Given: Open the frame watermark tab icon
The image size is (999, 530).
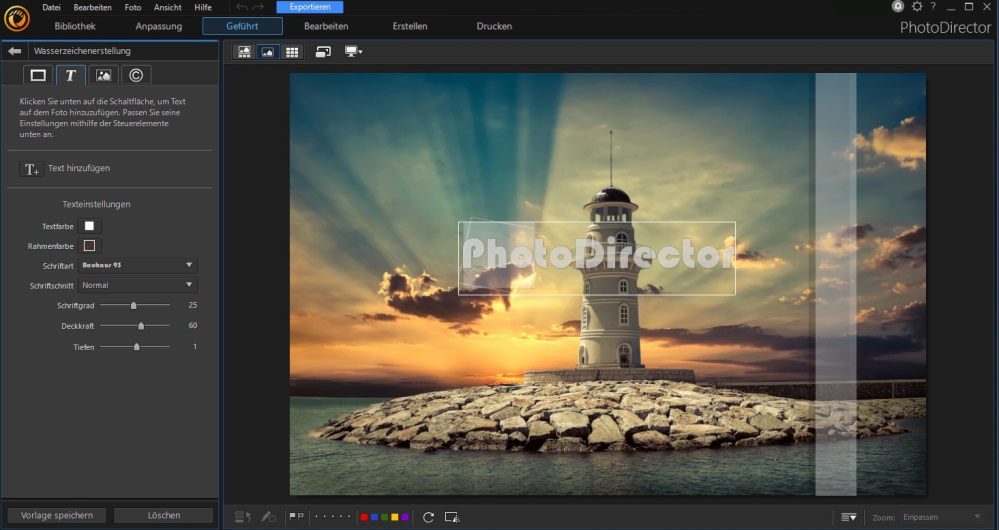Looking at the screenshot, I should [x=38, y=75].
